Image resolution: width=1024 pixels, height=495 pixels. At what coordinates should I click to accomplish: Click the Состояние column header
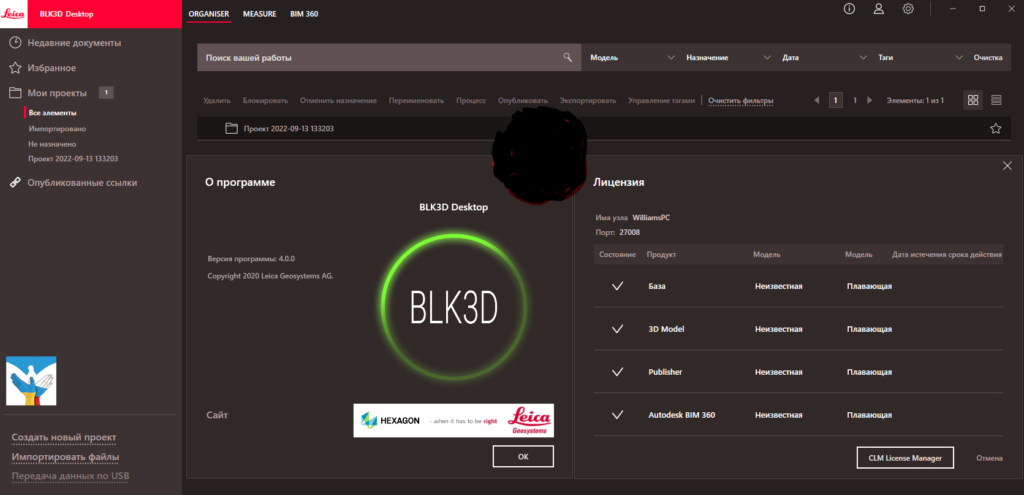click(x=617, y=255)
